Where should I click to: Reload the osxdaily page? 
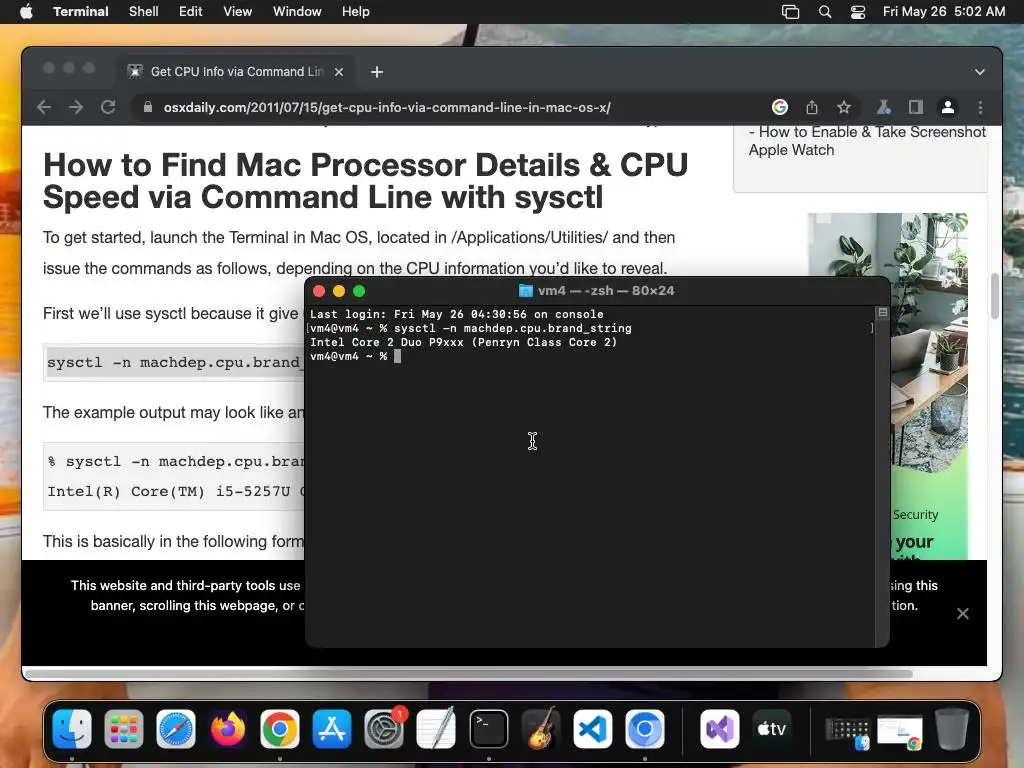point(108,107)
